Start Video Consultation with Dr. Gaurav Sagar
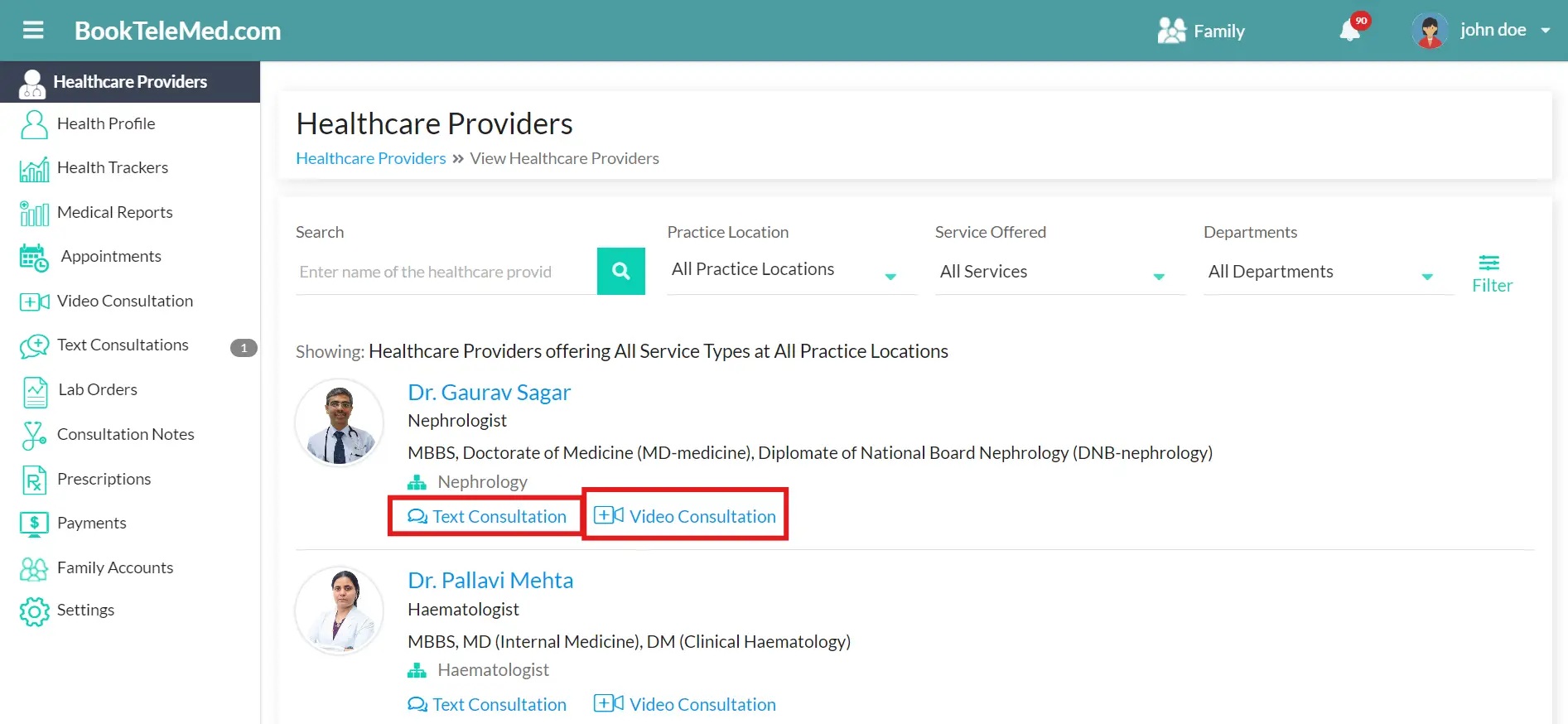 (x=686, y=516)
